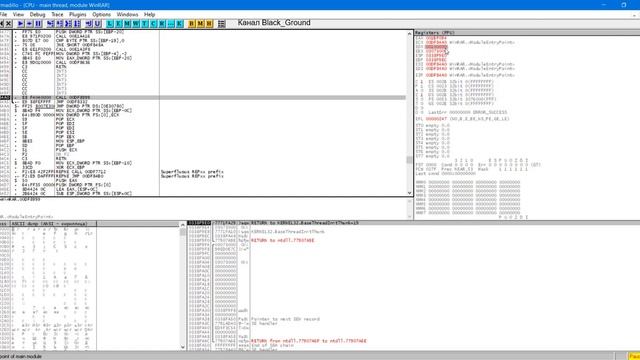This screenshot has width=640, height=360.
Task: Click the Trace into toolbar icon
Action: pyautogui.click(x=68, y=24)
